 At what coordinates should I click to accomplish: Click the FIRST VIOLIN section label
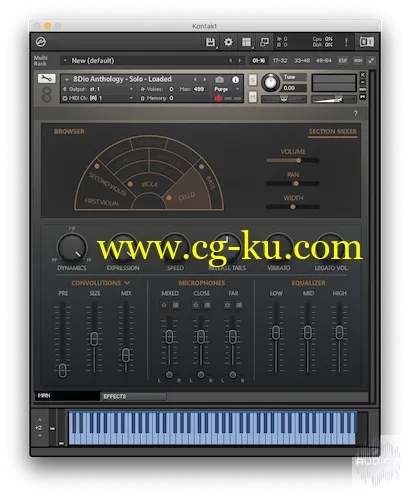pyautogui.click(x=101, y=202)
